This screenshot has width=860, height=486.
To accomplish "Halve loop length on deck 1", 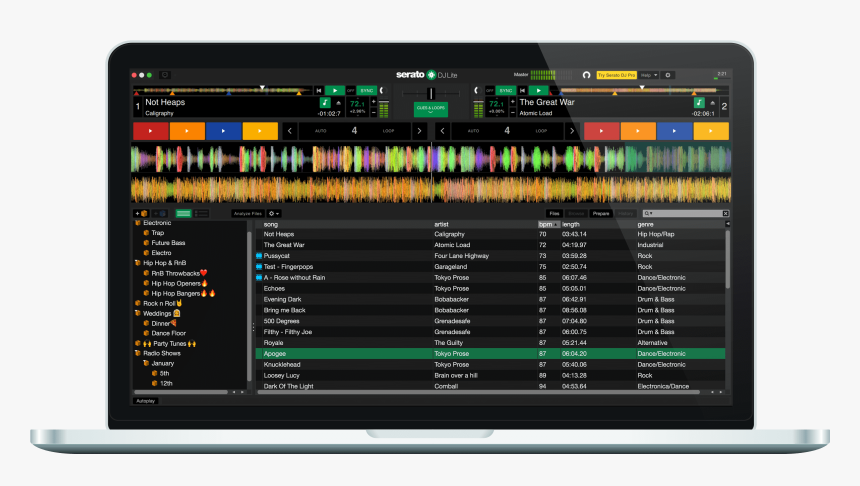I will pos(290,131).
